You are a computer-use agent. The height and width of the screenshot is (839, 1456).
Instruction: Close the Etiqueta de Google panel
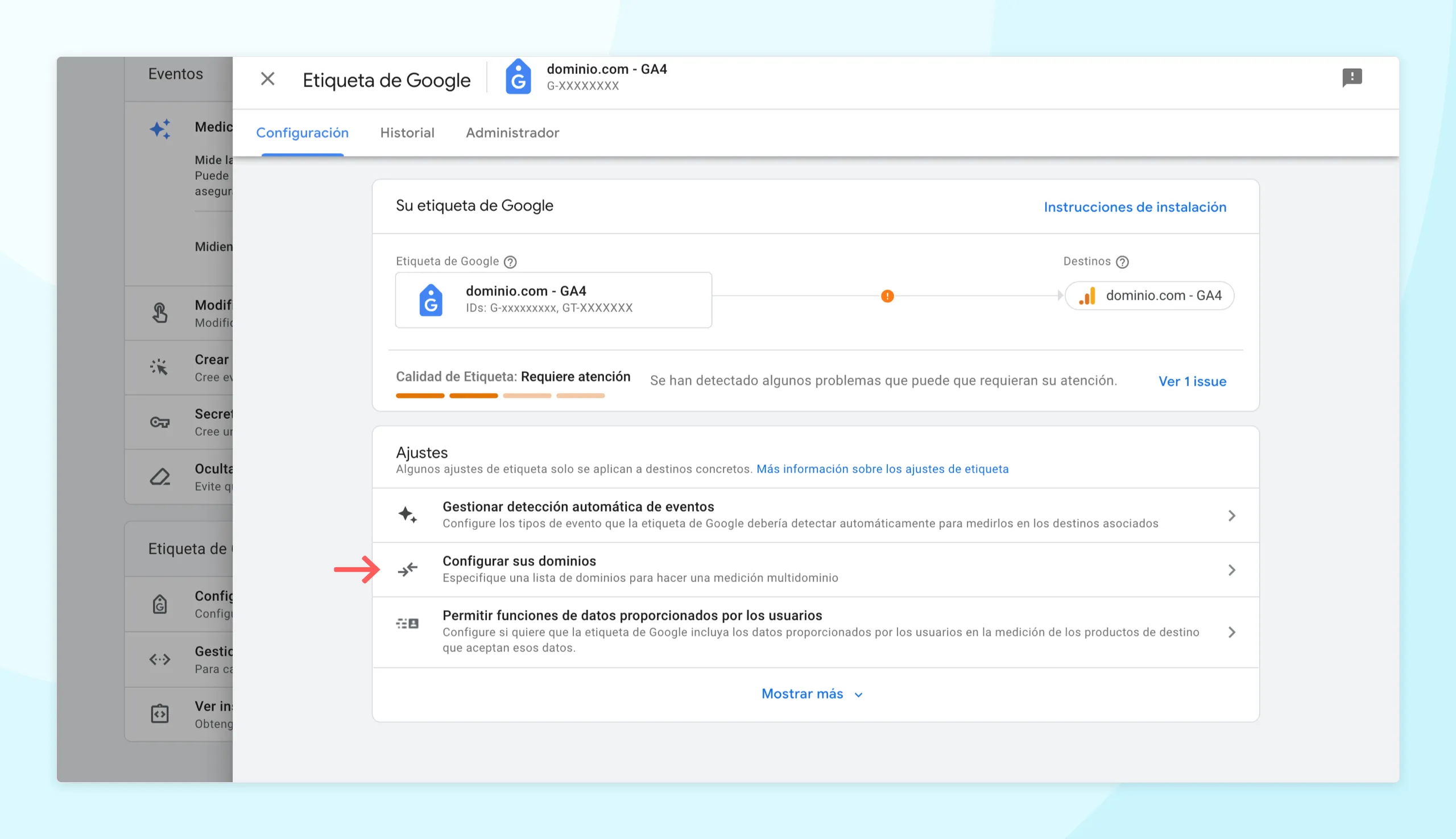point(267,79)
